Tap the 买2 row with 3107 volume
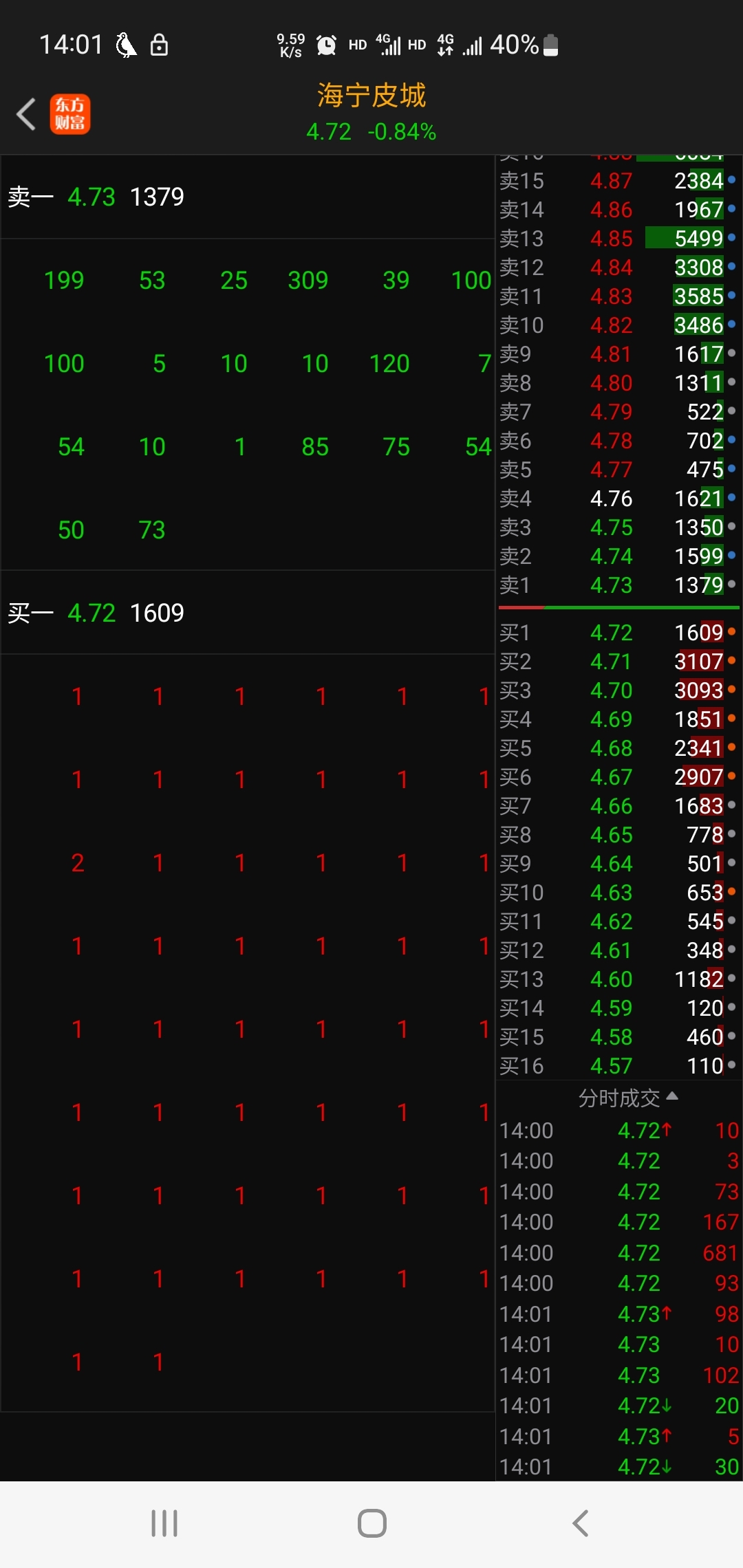743x1568 pixels. tap(618, 662)
